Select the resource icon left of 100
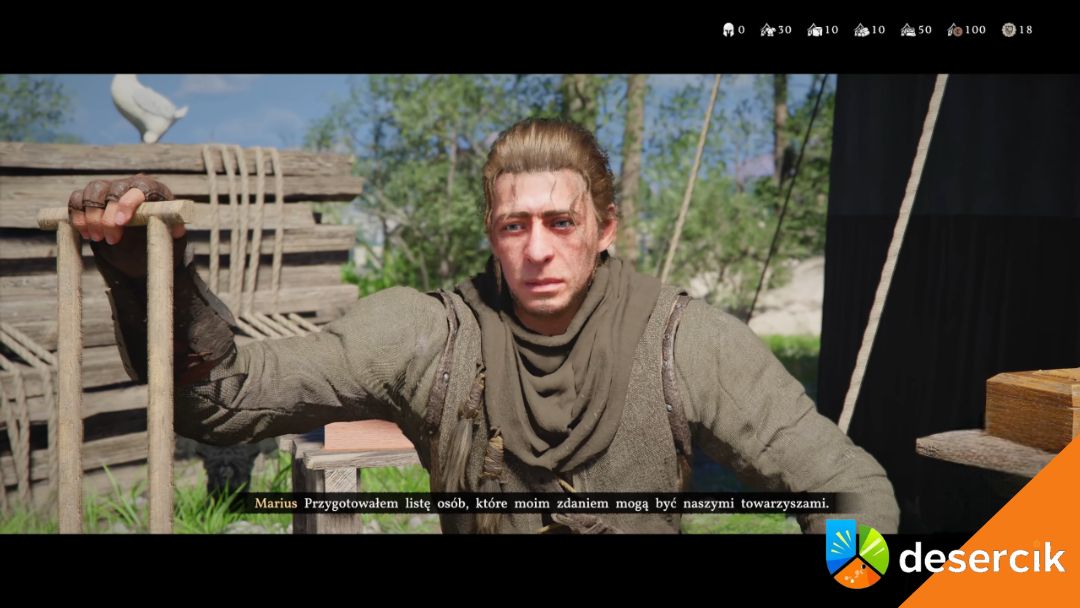Image resolution: width=1080 pixels, height=608 pixels. click(954, 30)
